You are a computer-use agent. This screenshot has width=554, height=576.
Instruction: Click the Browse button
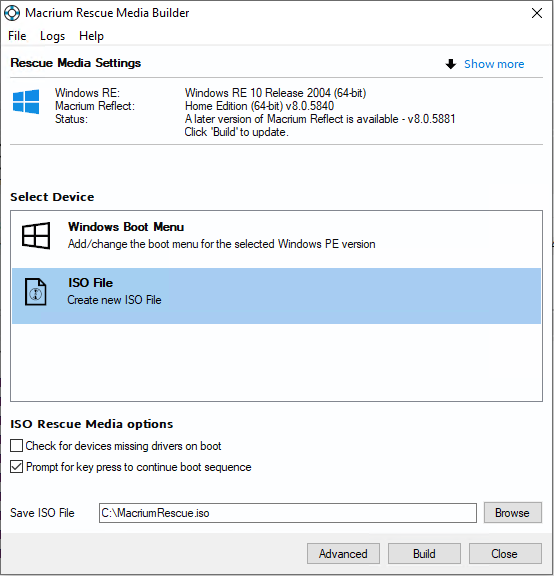[x=512, y=512]
